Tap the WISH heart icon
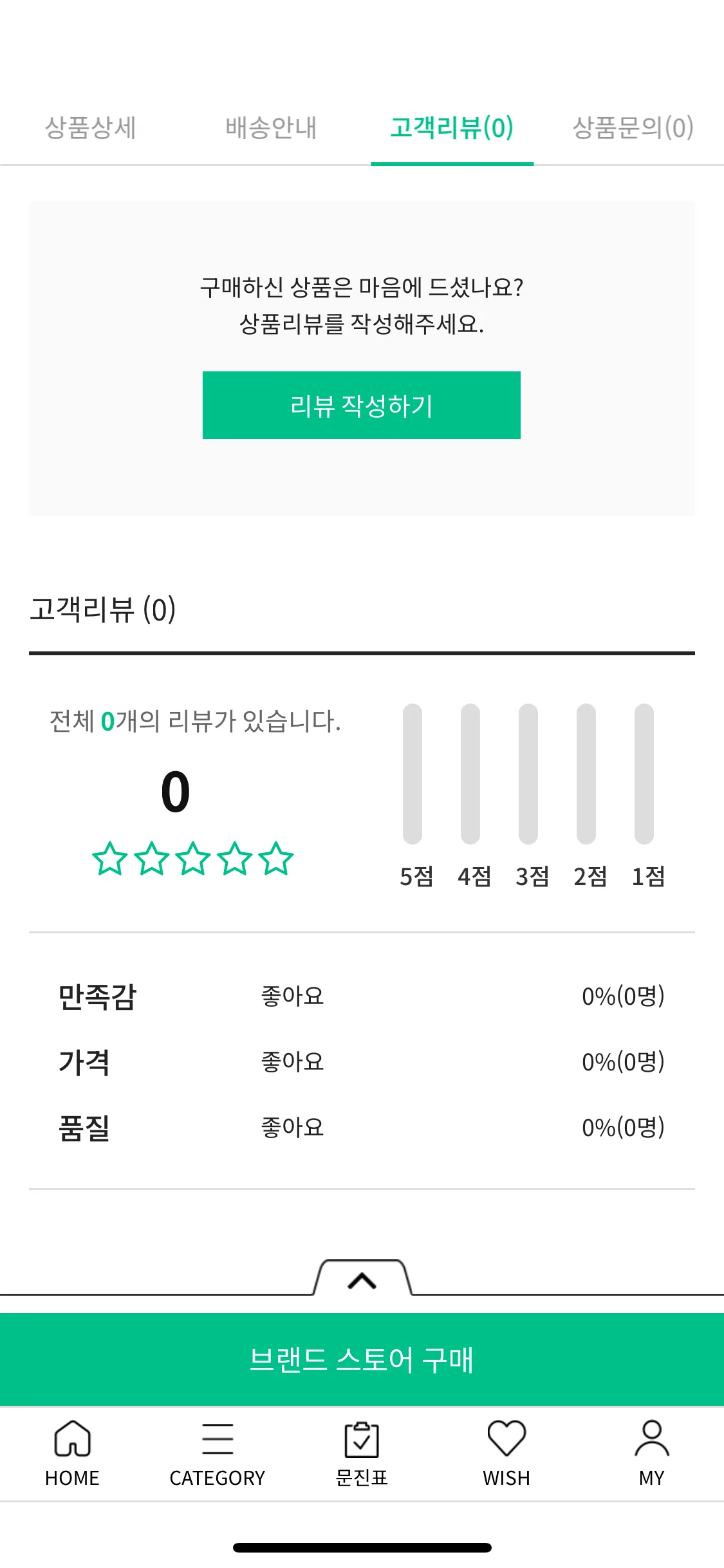The height and width of the screenshot is (1568, 724). 506,1438
